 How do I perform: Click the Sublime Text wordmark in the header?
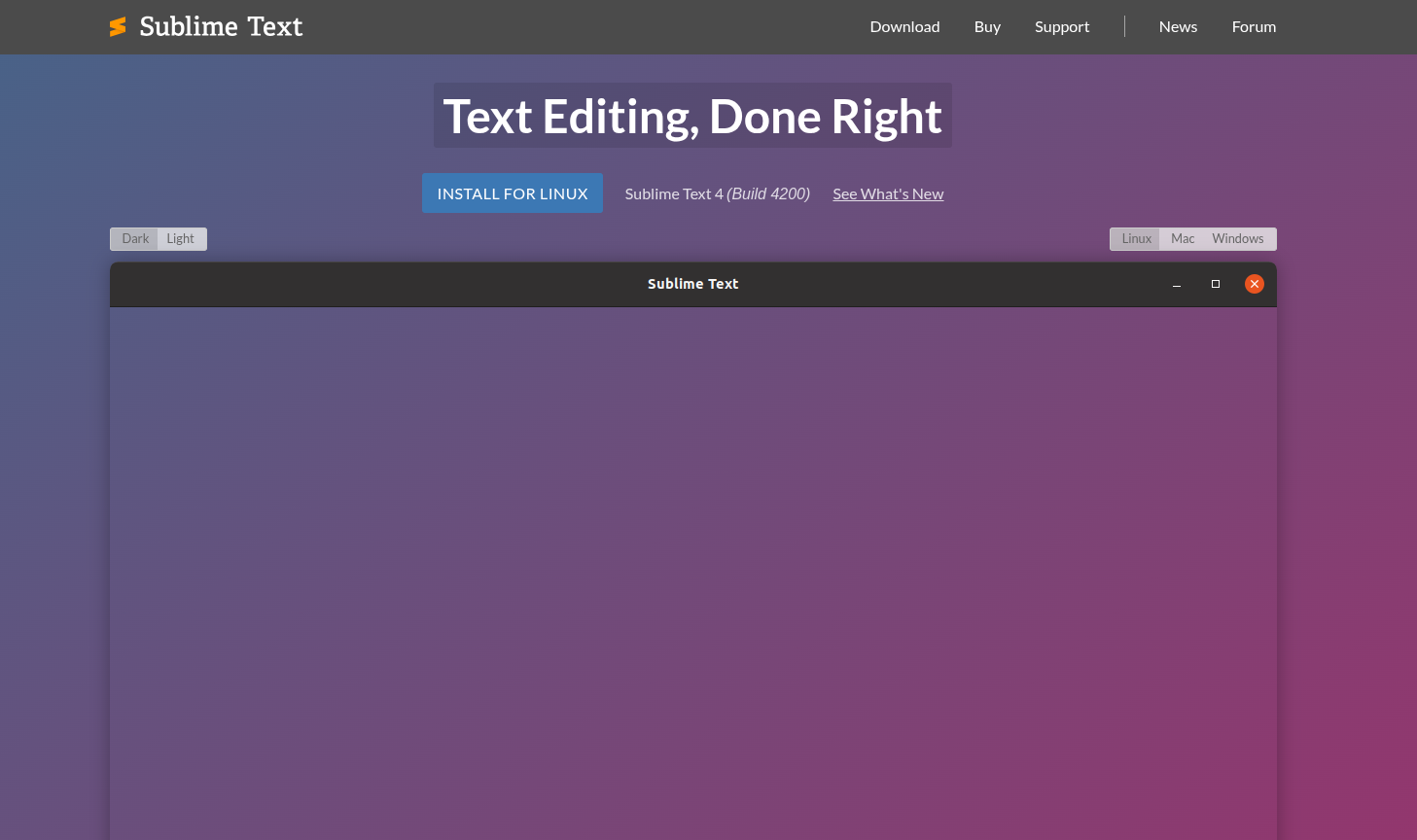pos(222,26)
